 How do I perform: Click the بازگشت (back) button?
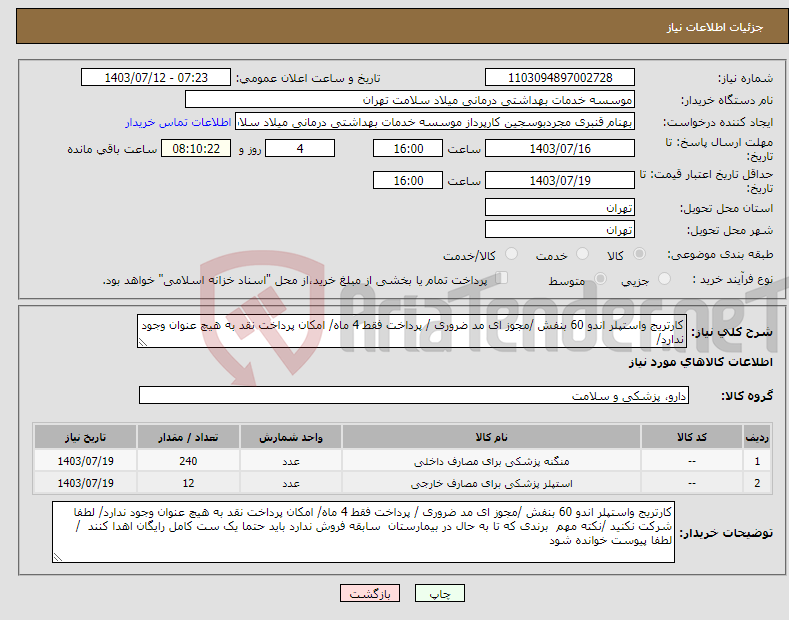click(370, 593)
